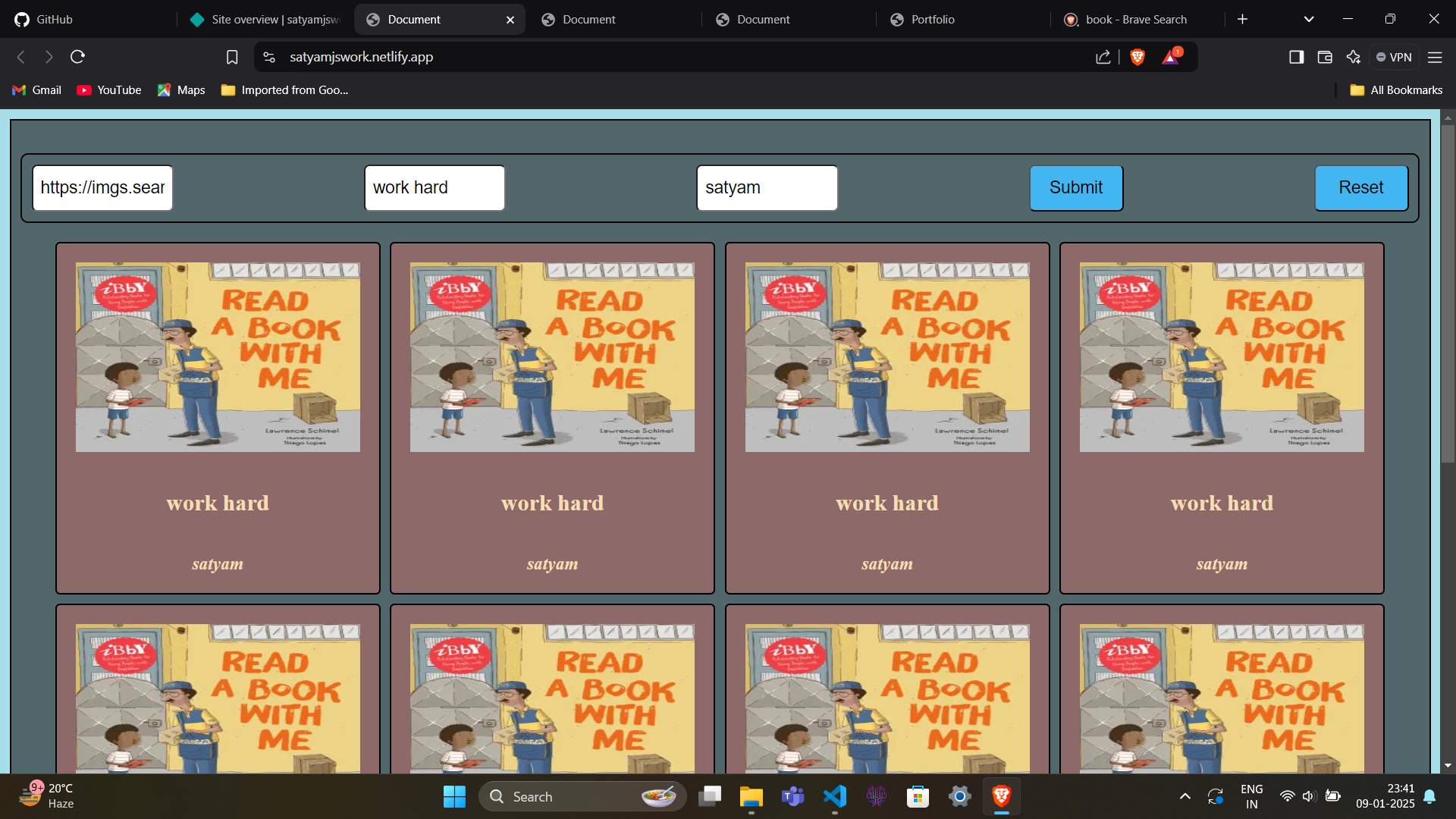This screenshot has height=819, width=1456.
Task: Open Microsoft Teams from the taskbar
Action: point(792,796)
